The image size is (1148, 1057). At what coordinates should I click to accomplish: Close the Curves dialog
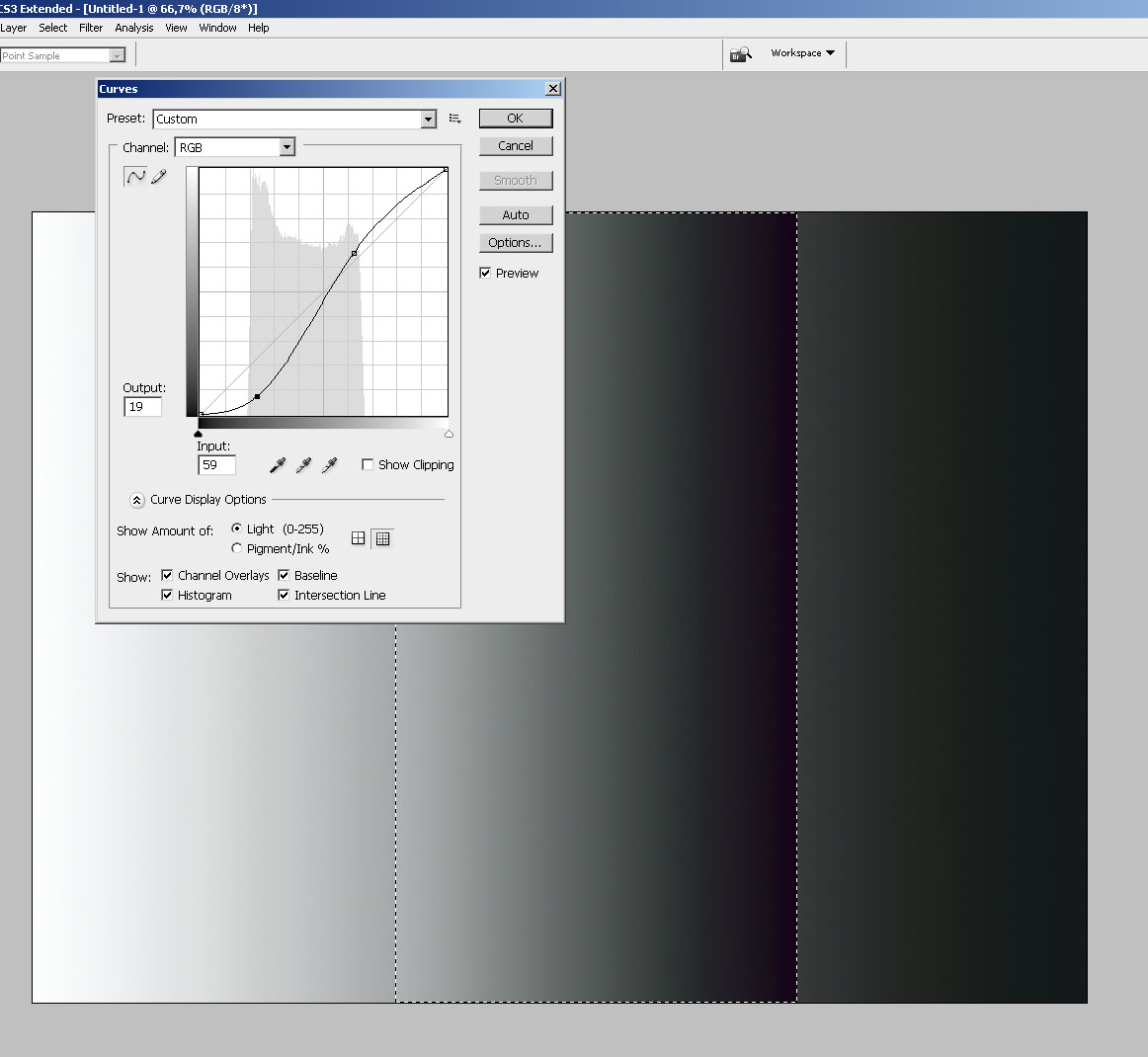[553, 89]
